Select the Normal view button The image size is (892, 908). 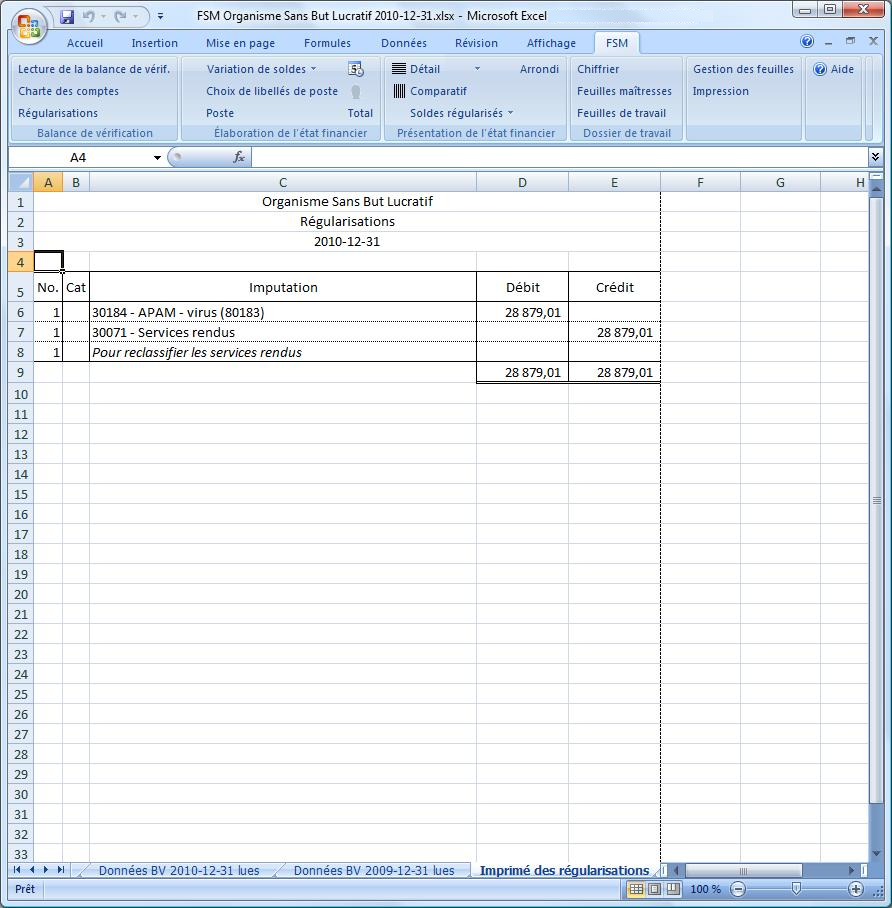[x=636, y=889]
